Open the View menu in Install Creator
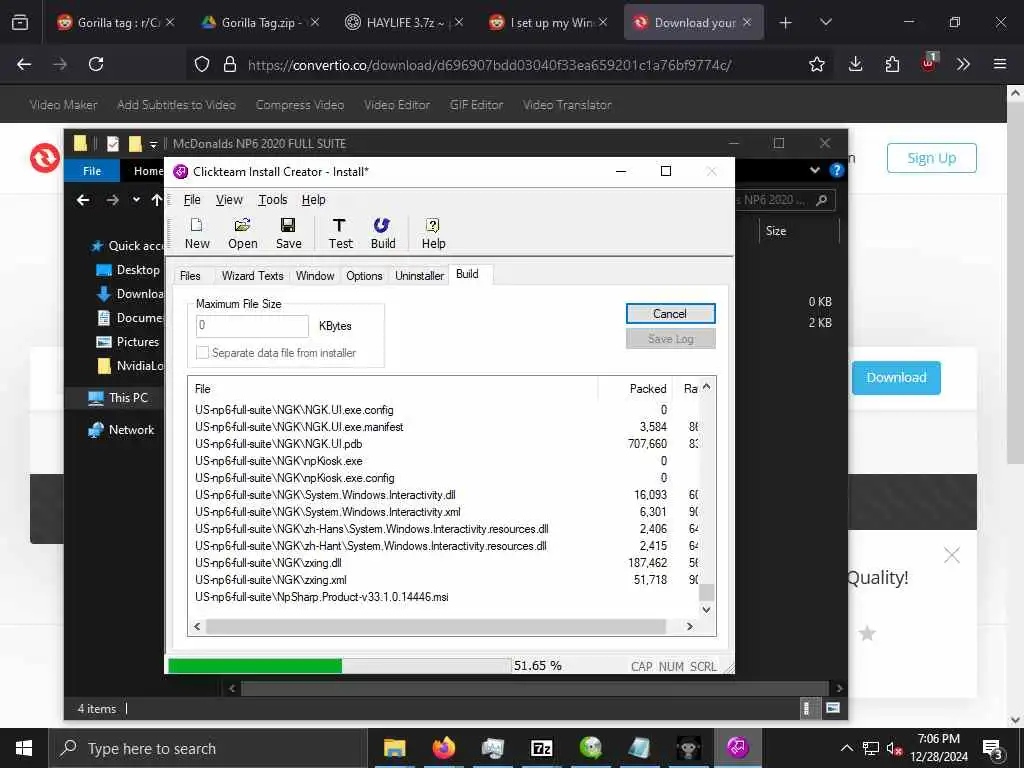Image resolution: width=1024 pixels, height=768 pixels. (229, 200)
